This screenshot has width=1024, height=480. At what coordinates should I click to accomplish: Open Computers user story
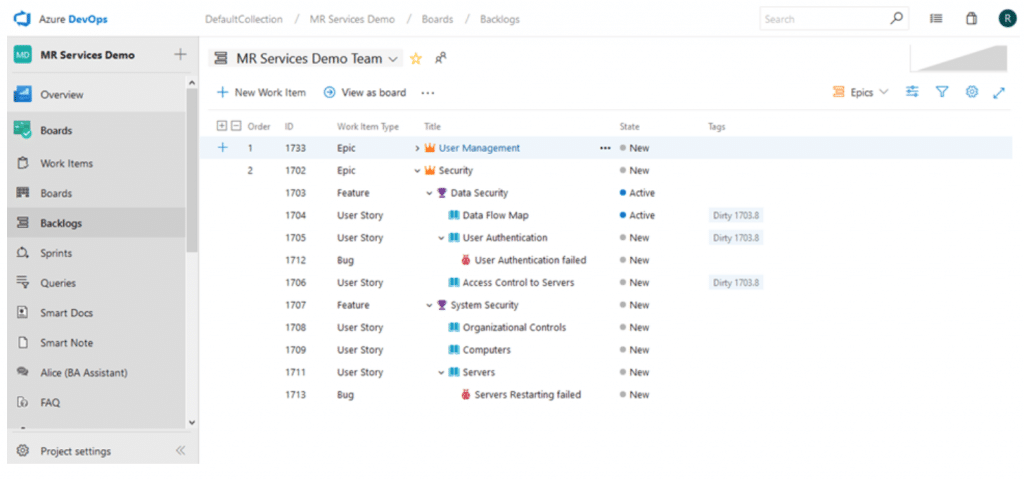[487, 350]
